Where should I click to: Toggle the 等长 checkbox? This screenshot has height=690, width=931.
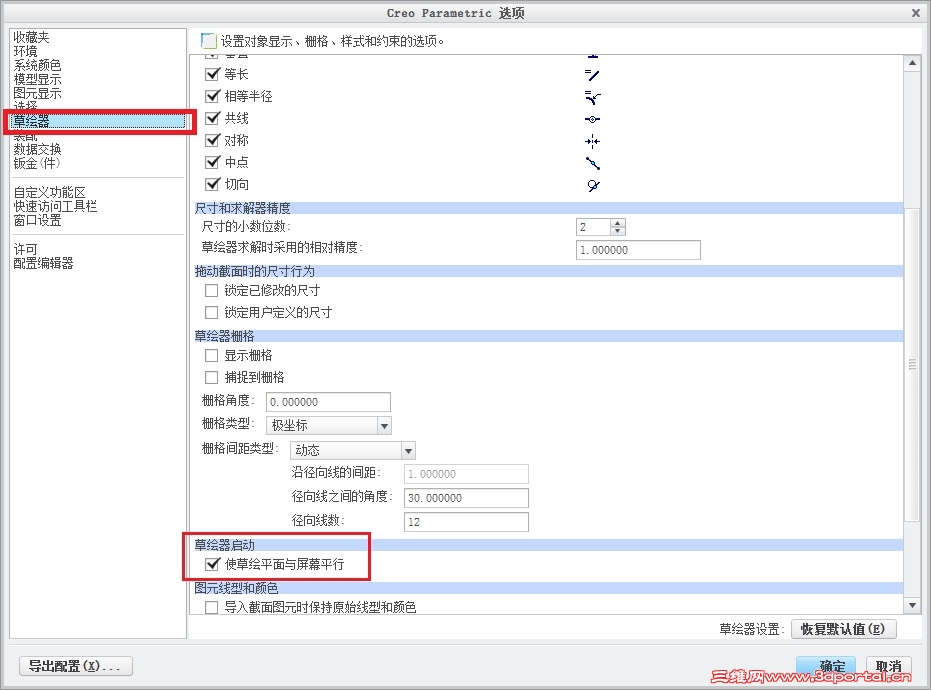coord(212,74)
